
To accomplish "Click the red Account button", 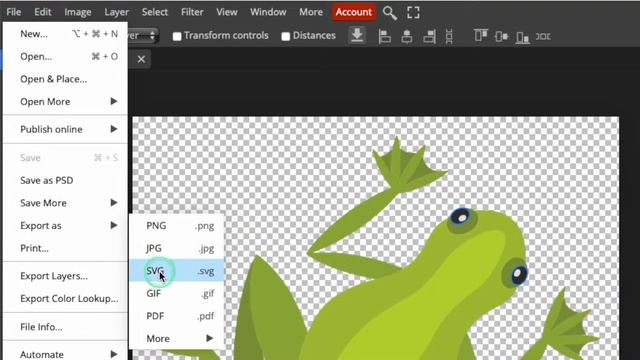I will pos(353,12).
